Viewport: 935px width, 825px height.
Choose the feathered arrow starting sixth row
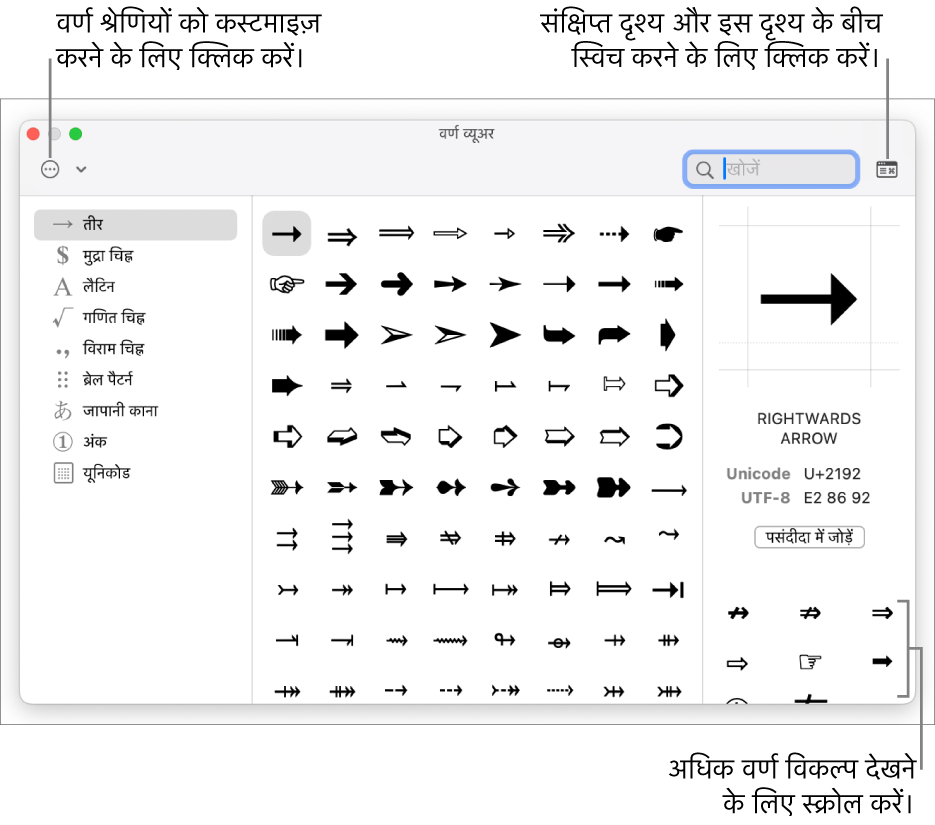287,488
